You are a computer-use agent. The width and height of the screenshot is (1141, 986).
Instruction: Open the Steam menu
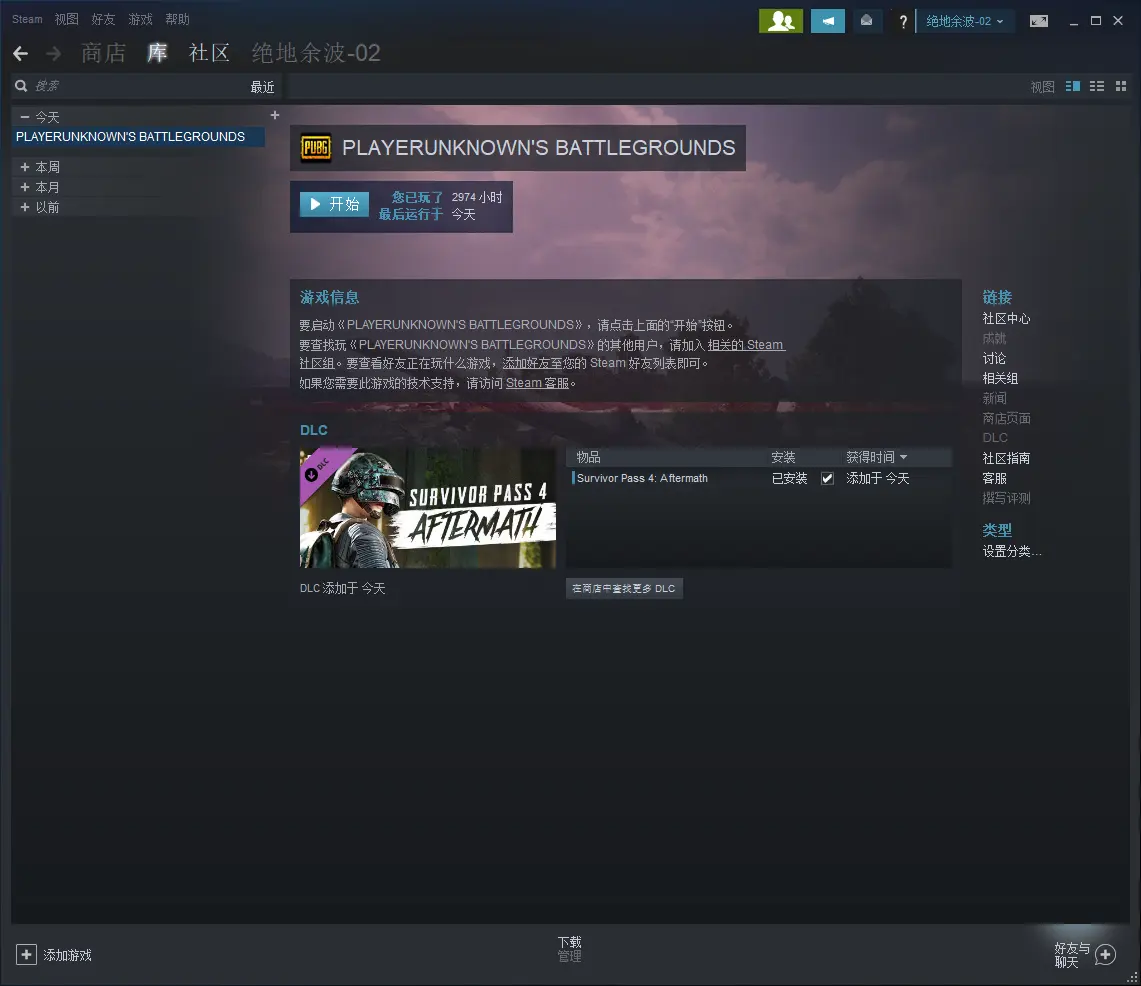point(27,19)
